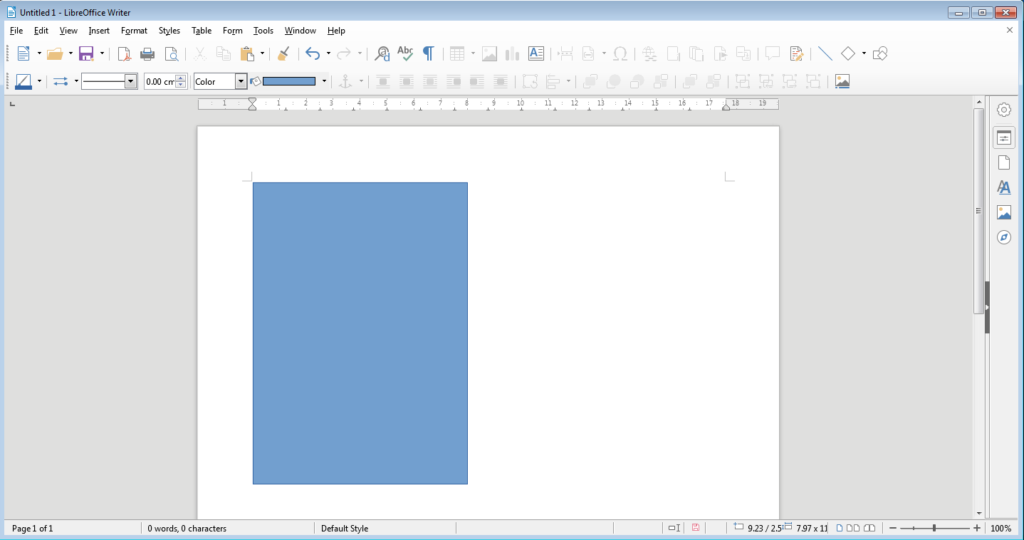Screen dimensions: 1024x540
Task: Open the sidebar Gallery panel
Action: tap(1004, 212)
